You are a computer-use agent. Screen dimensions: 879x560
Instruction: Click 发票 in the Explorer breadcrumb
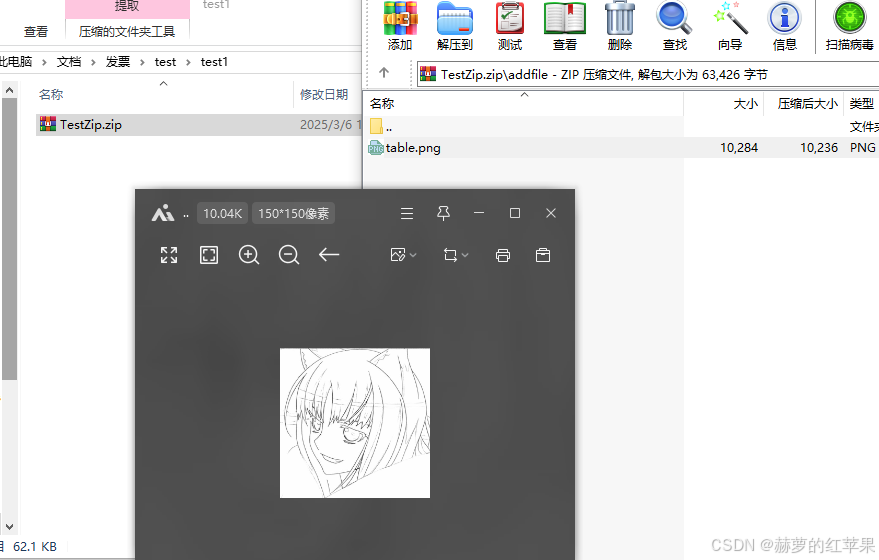tap(118, 62)
